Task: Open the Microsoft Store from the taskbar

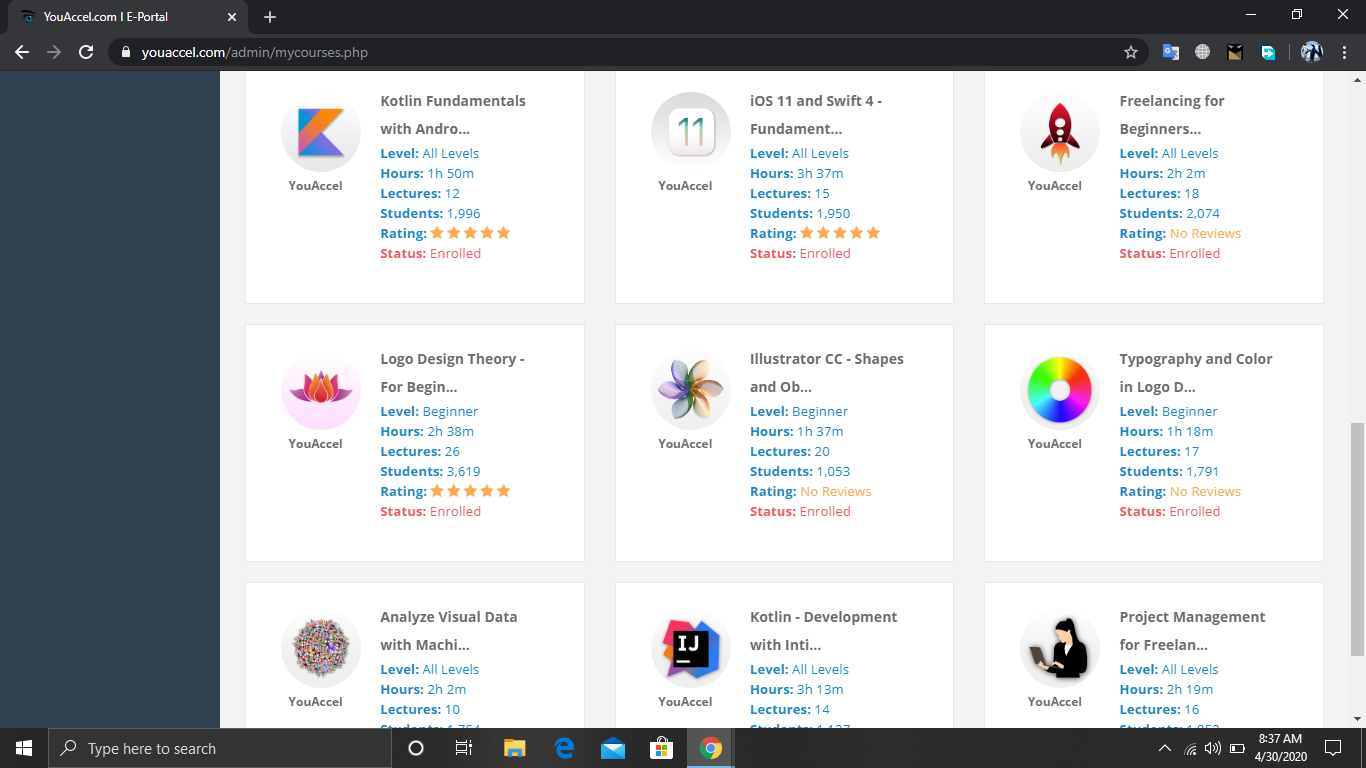Action: click(661, 748)
